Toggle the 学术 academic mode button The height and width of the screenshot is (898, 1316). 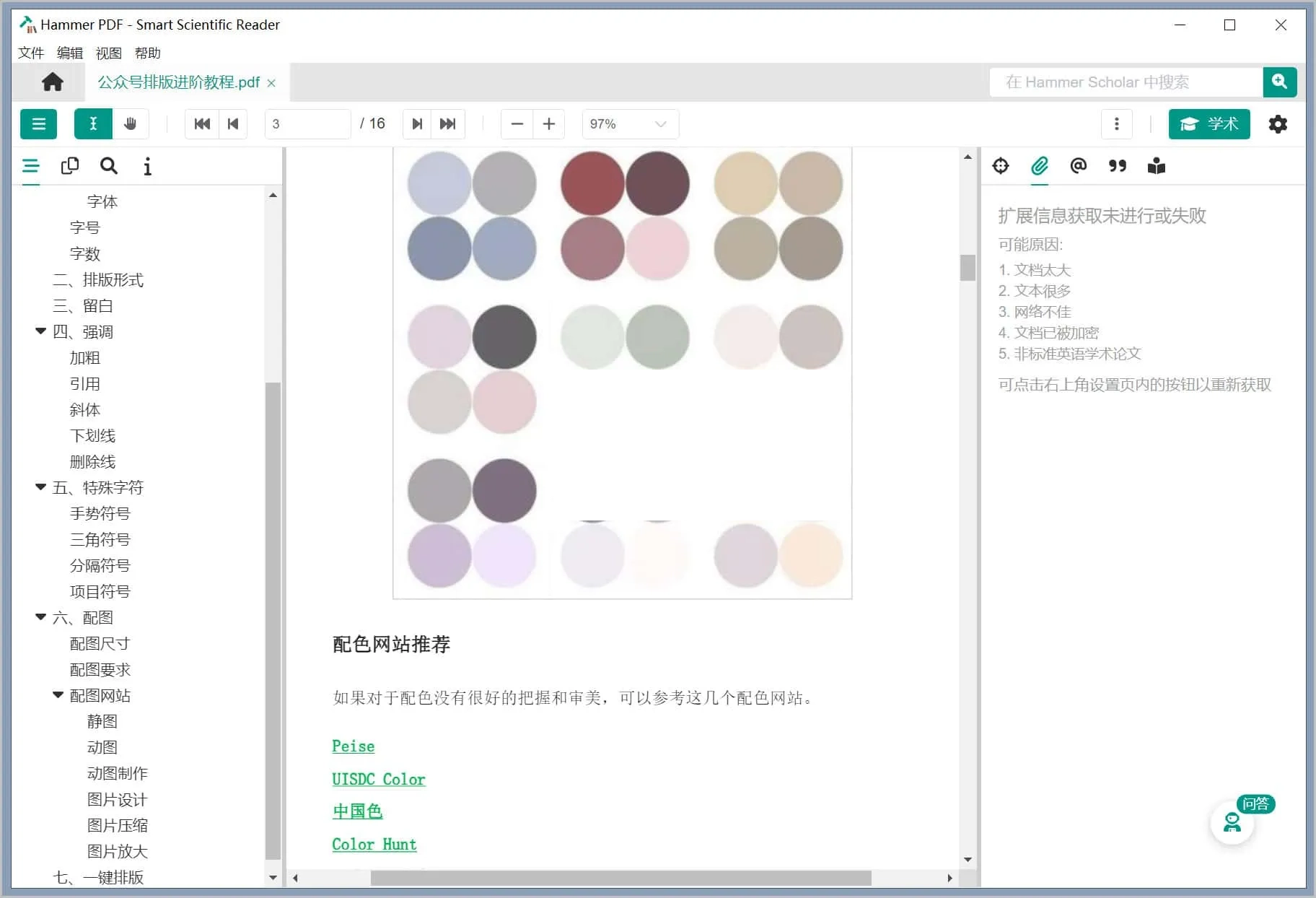(x=1208, y=124)
